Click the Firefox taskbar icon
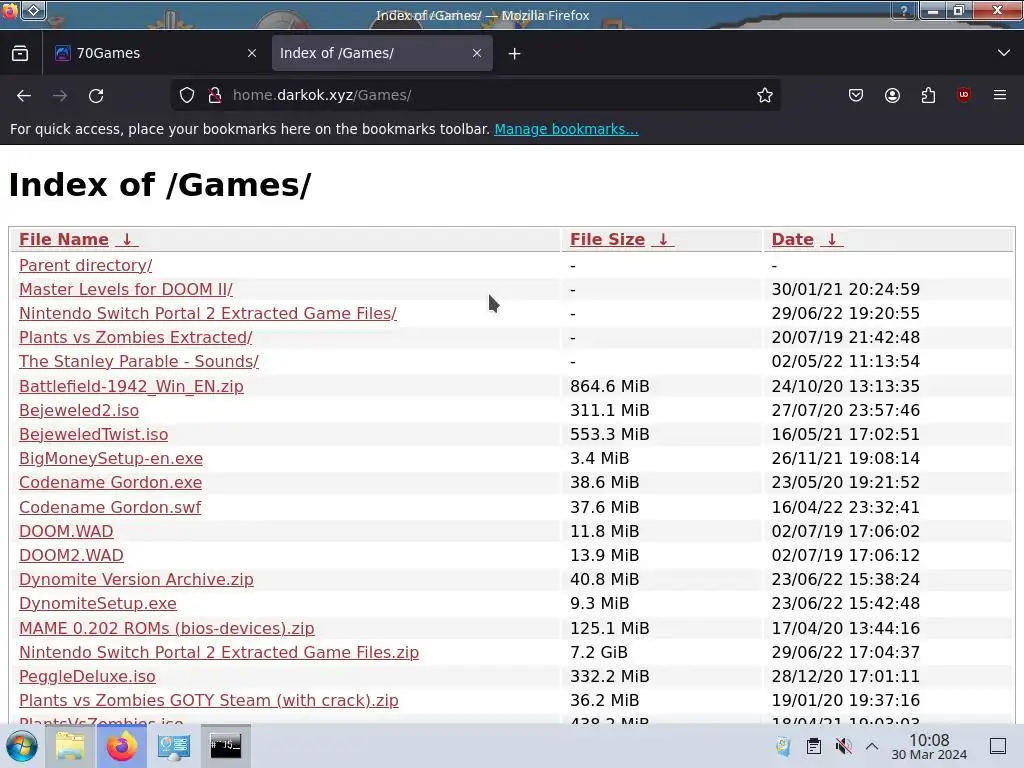 click(122, 746)
